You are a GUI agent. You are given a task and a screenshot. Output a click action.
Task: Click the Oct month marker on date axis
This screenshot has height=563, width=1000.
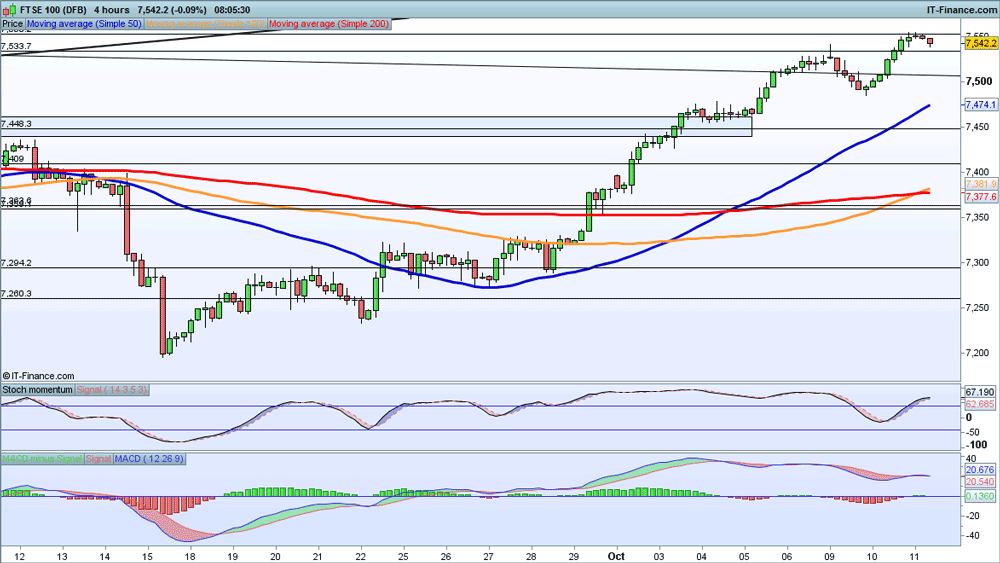[616, 556]
